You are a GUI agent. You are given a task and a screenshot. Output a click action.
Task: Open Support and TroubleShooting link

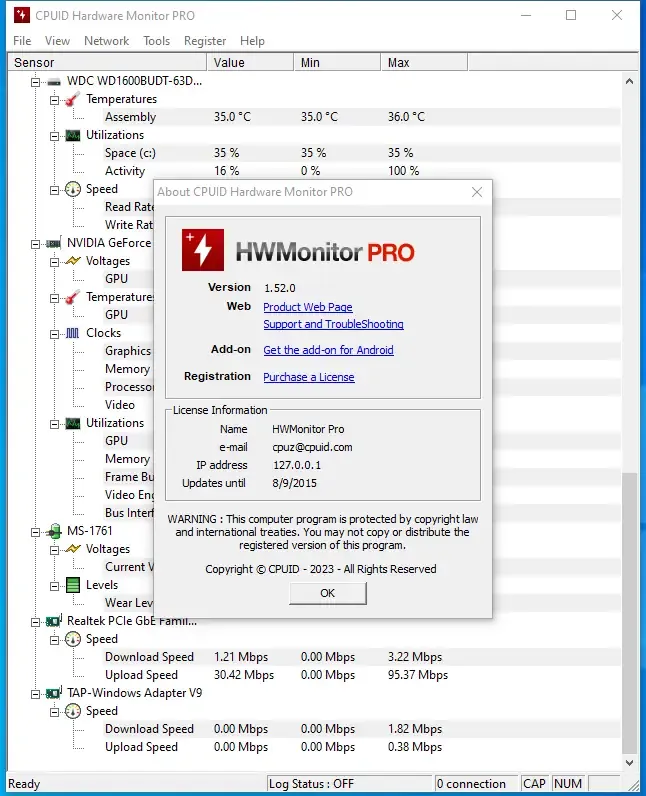click(x=333, y=324)
